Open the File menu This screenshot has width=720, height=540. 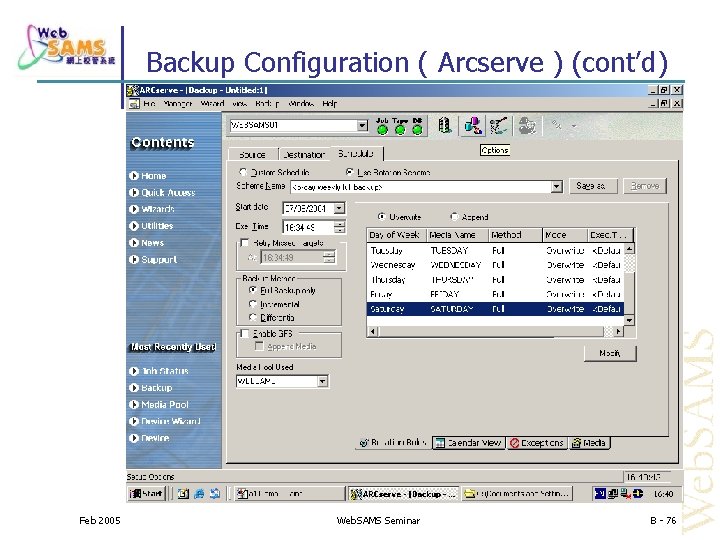point(149,104)
